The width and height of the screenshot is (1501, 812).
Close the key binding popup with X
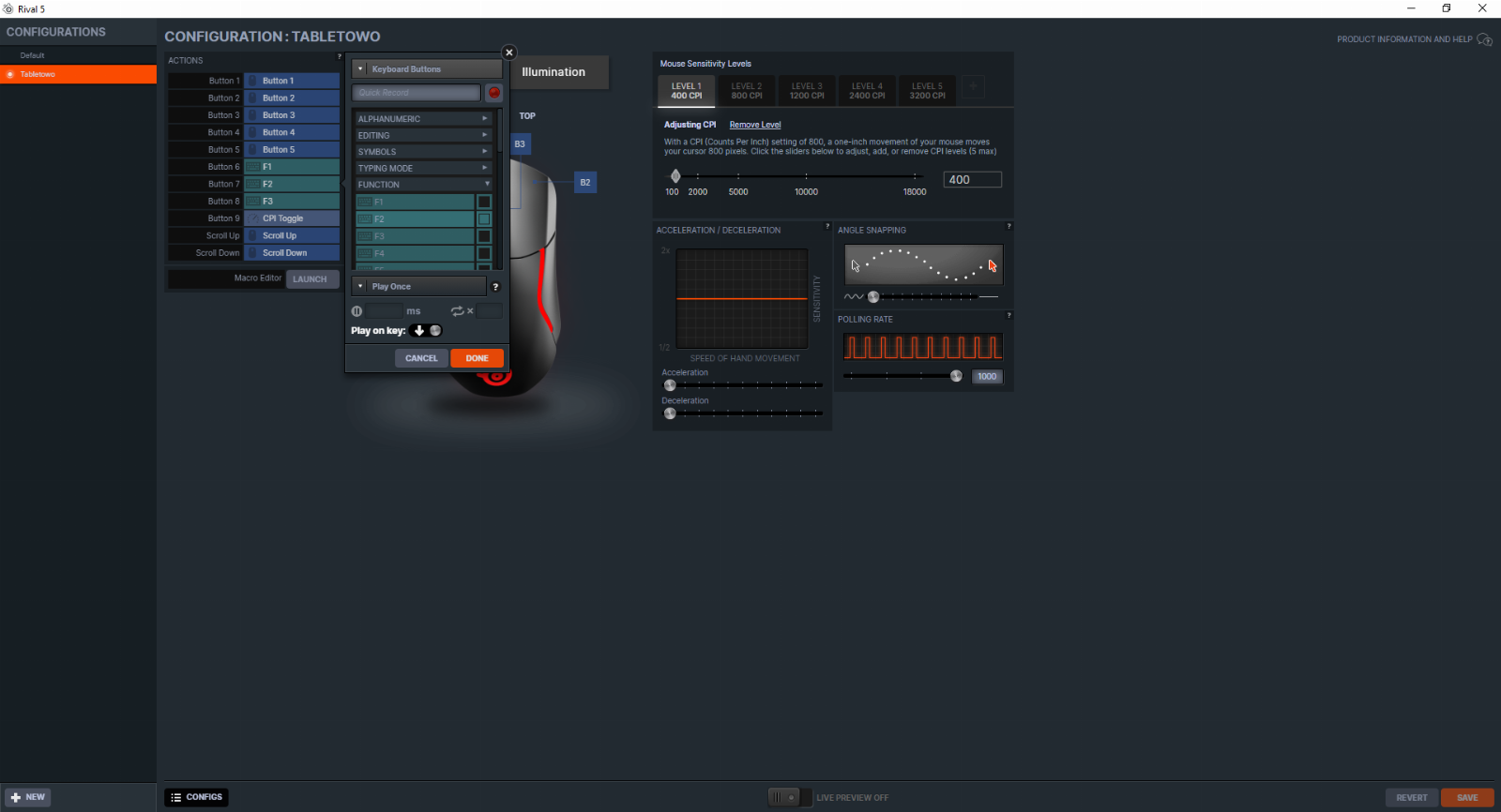click(509, 53)
